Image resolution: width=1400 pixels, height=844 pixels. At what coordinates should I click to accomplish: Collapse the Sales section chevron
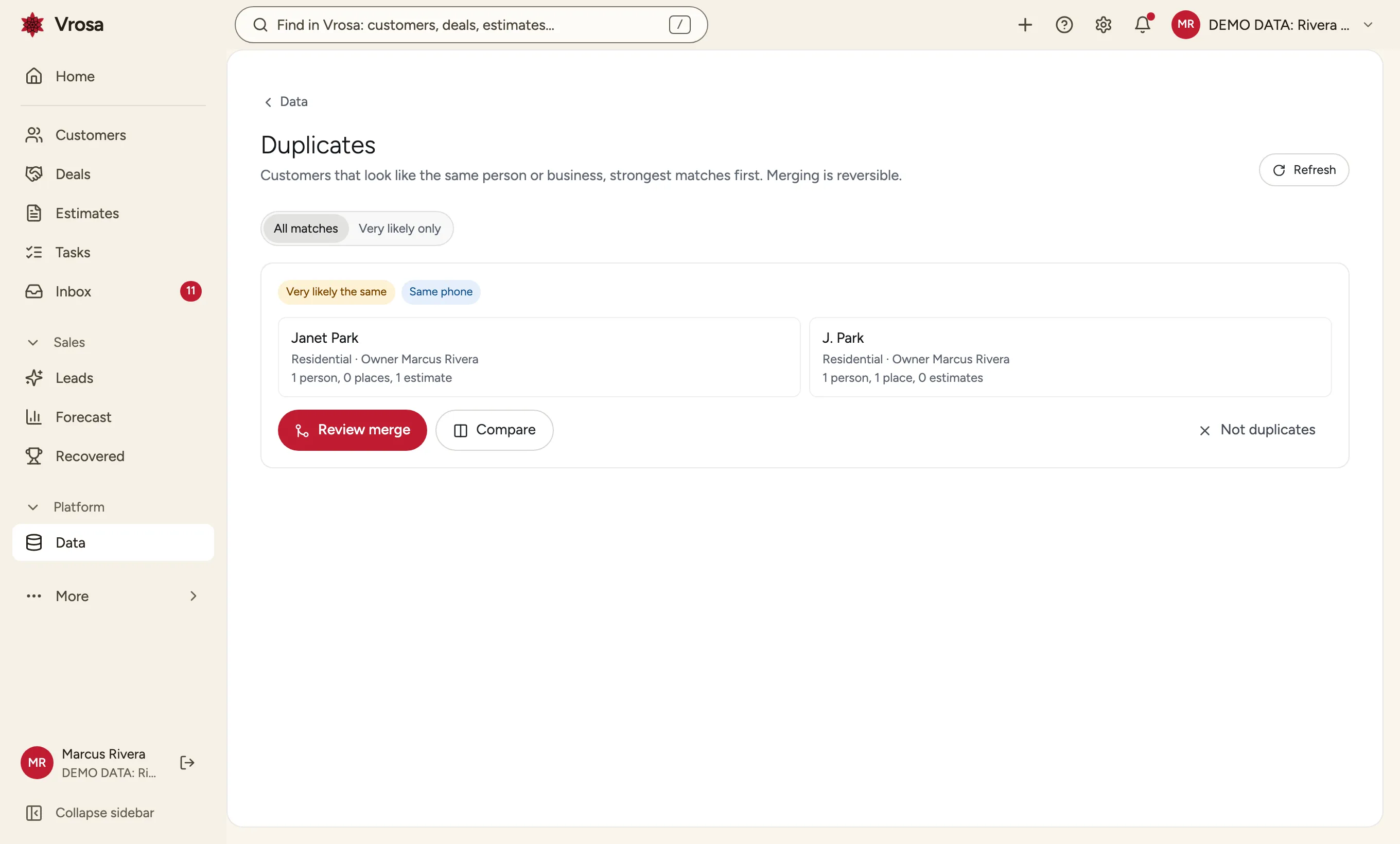pos(33,342)
